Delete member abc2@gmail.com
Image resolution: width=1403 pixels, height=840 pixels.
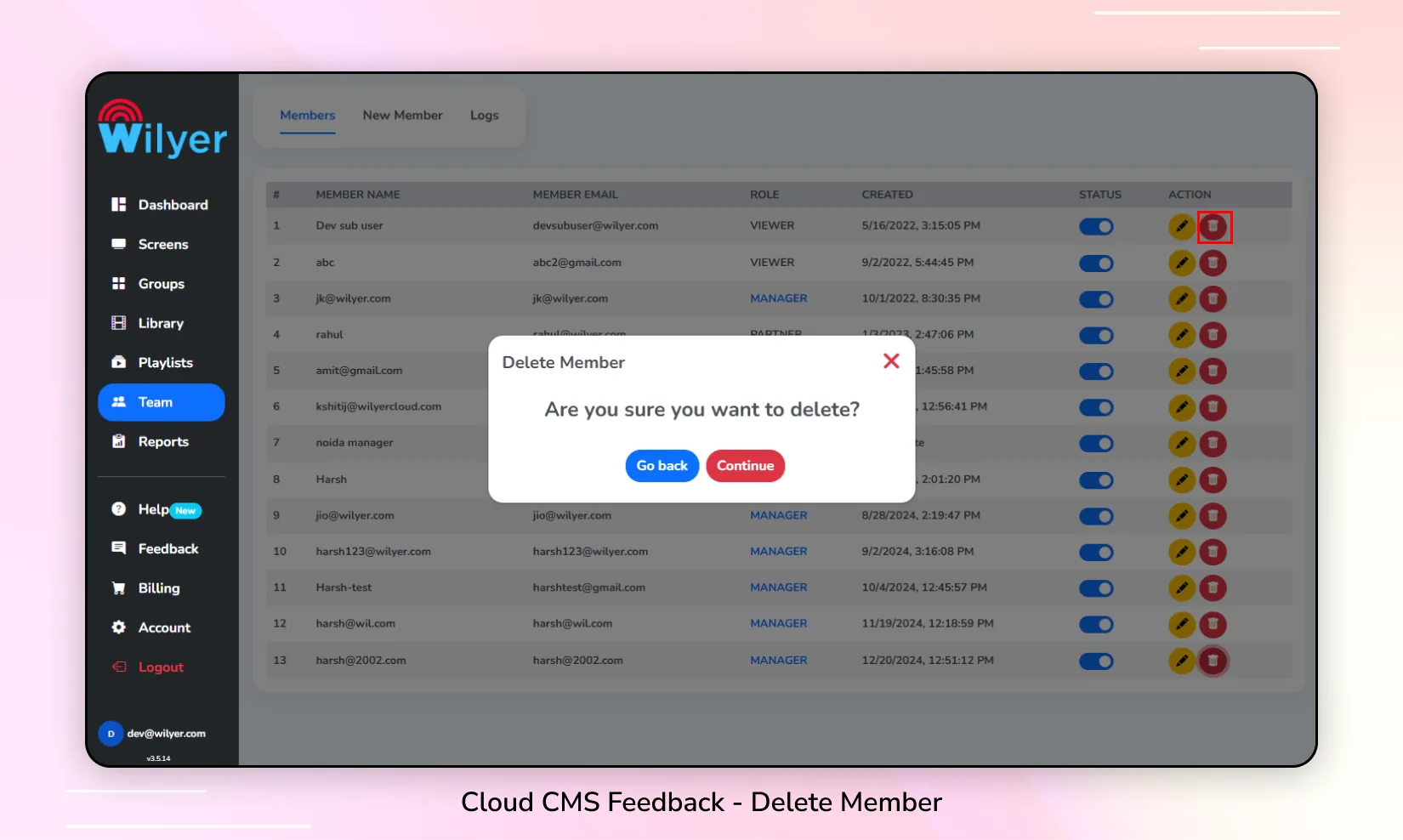tap(1213, 264)
